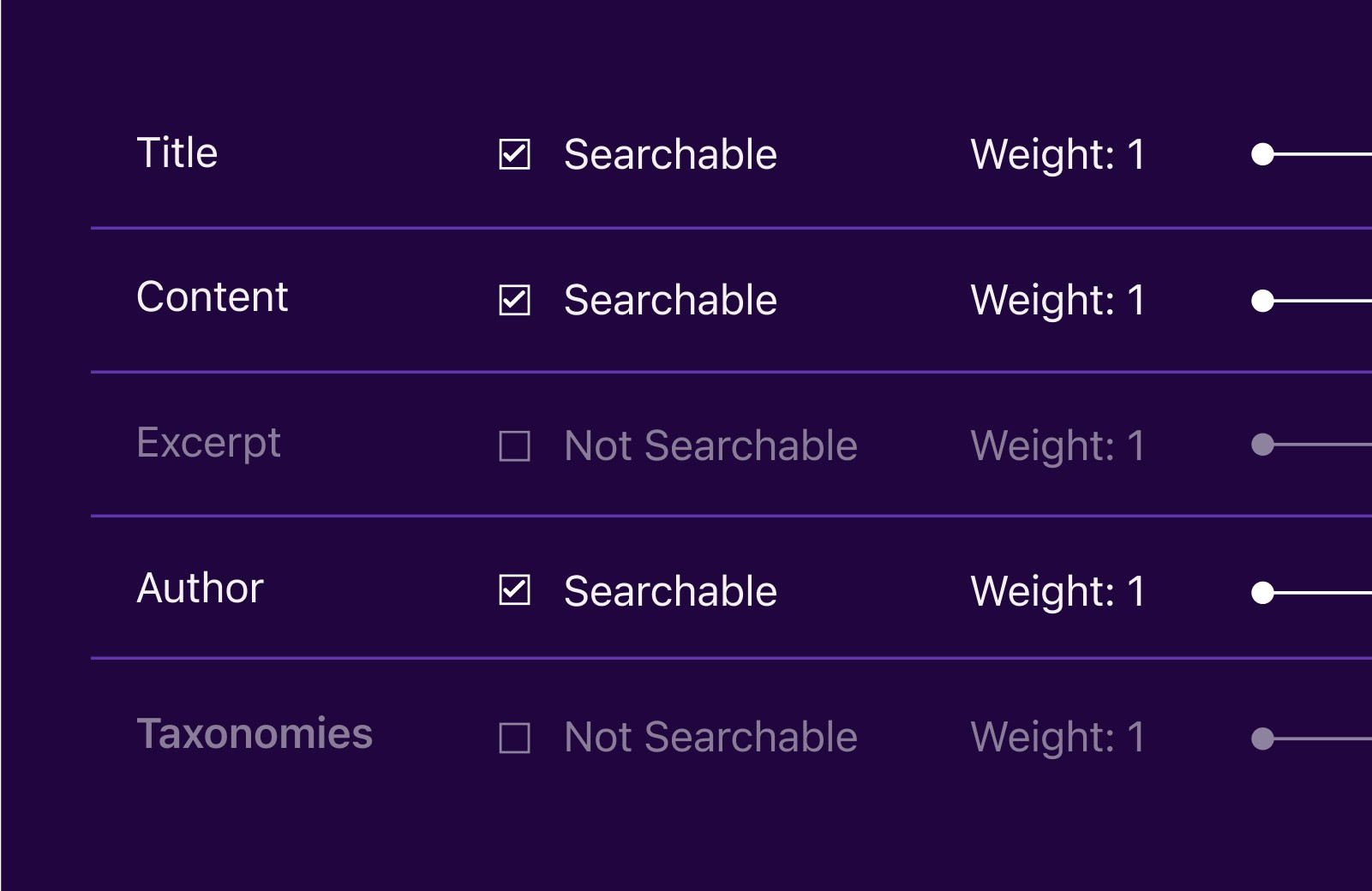The image size is (1372, 891).
Task: Uncheck the Searchable checkbox for Title
Action: [515, 154]
